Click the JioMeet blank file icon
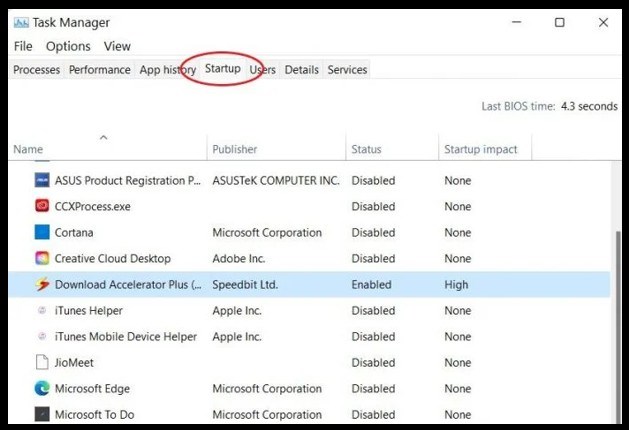The image size is (629, 430). point(42,362)
